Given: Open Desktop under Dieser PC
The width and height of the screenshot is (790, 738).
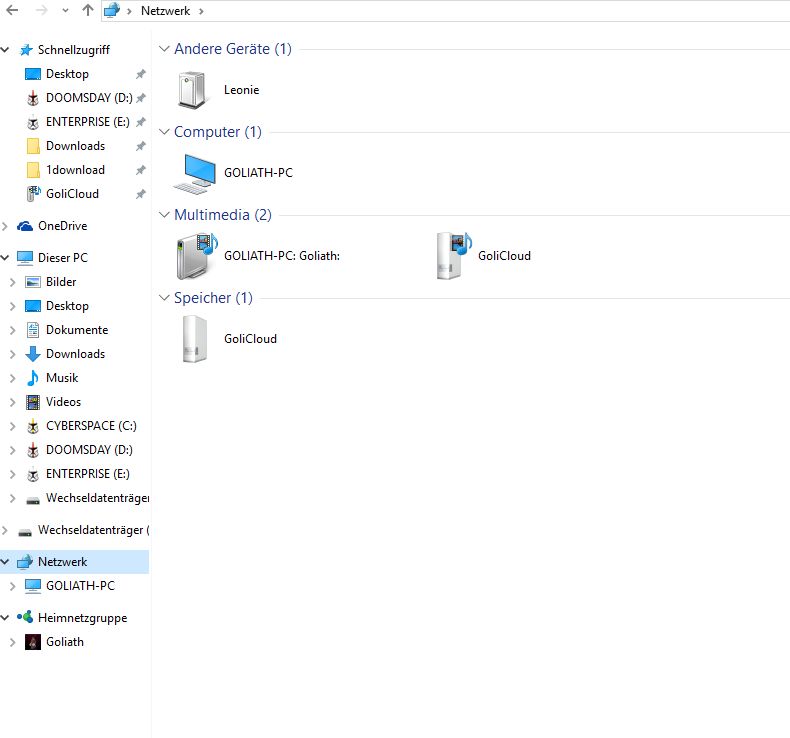Looking at the screenshot, I should (67, 306).
